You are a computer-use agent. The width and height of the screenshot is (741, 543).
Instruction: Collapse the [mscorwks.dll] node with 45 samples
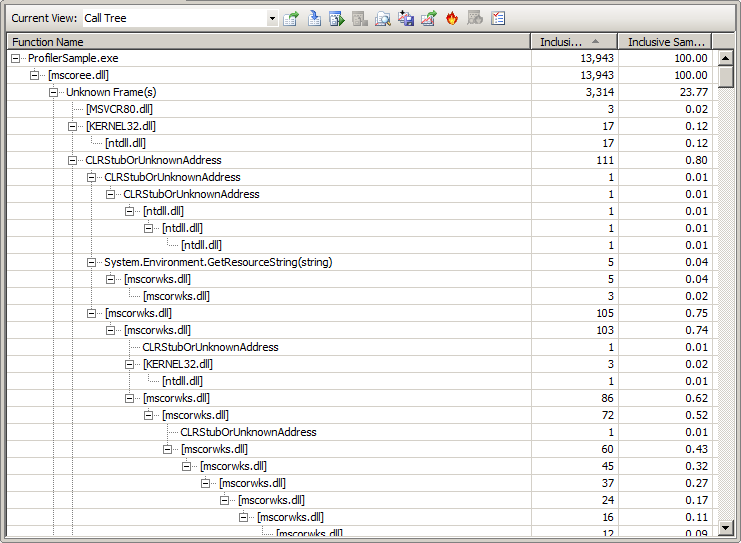point(186,466)
